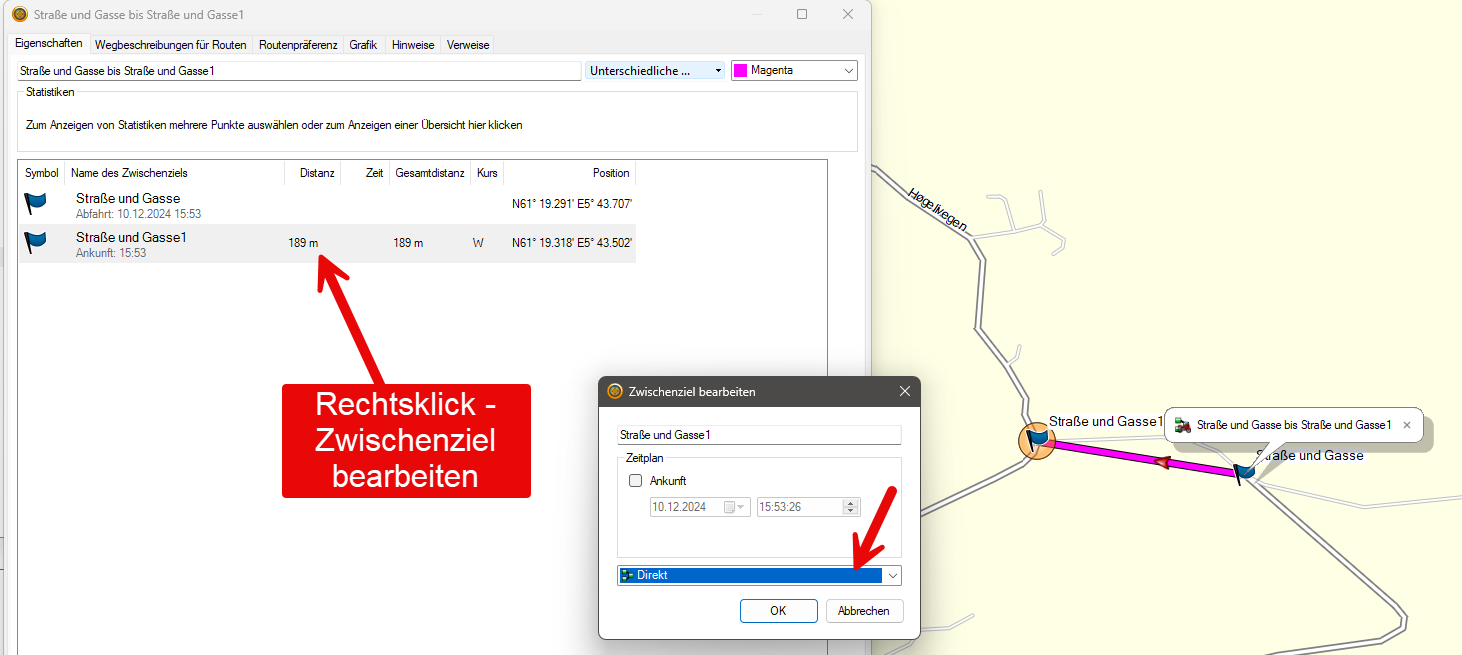Switch to the Routenpräferenz tab

(x=298, y=45)
